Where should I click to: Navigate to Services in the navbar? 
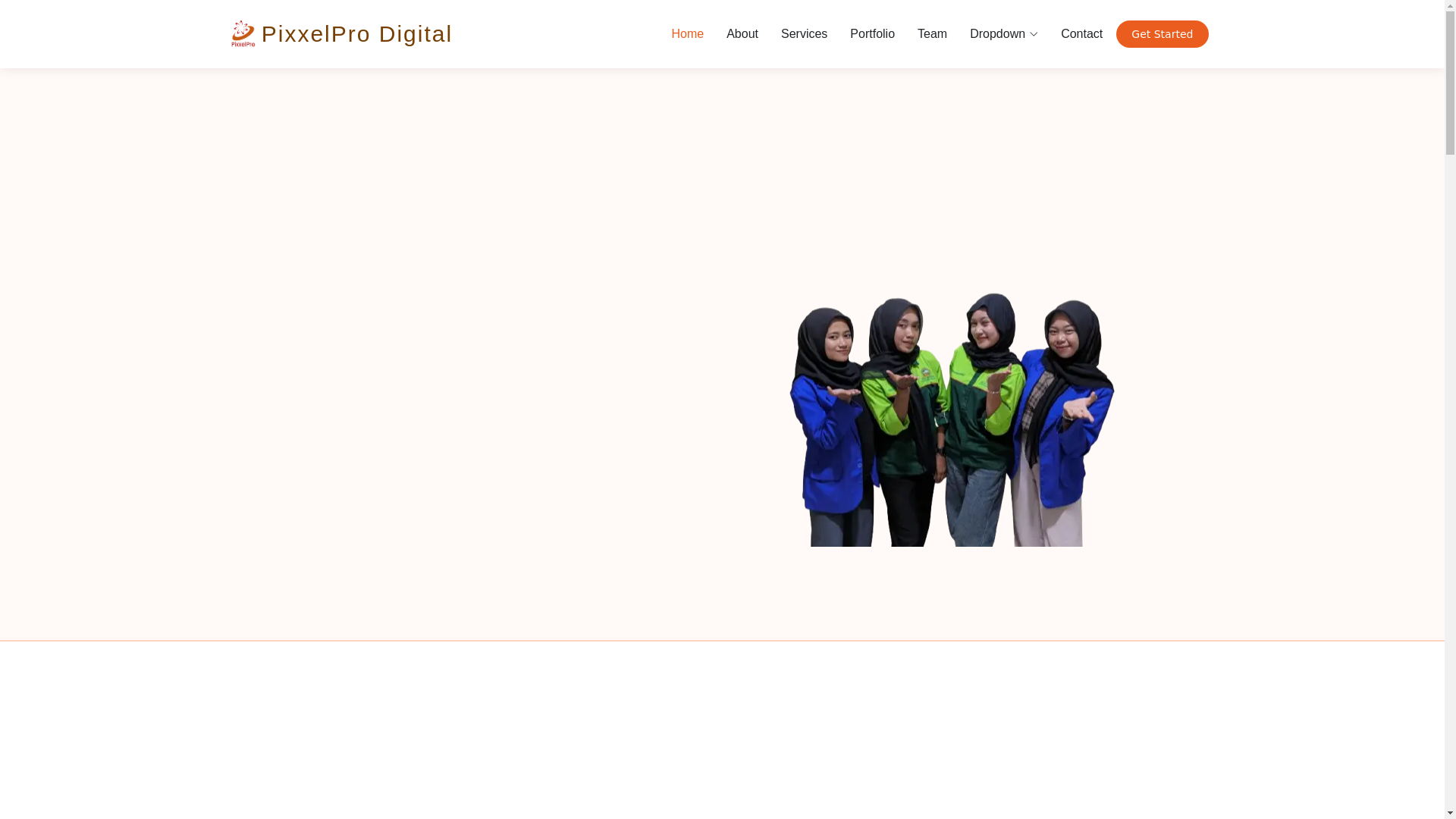click(804, 34)
